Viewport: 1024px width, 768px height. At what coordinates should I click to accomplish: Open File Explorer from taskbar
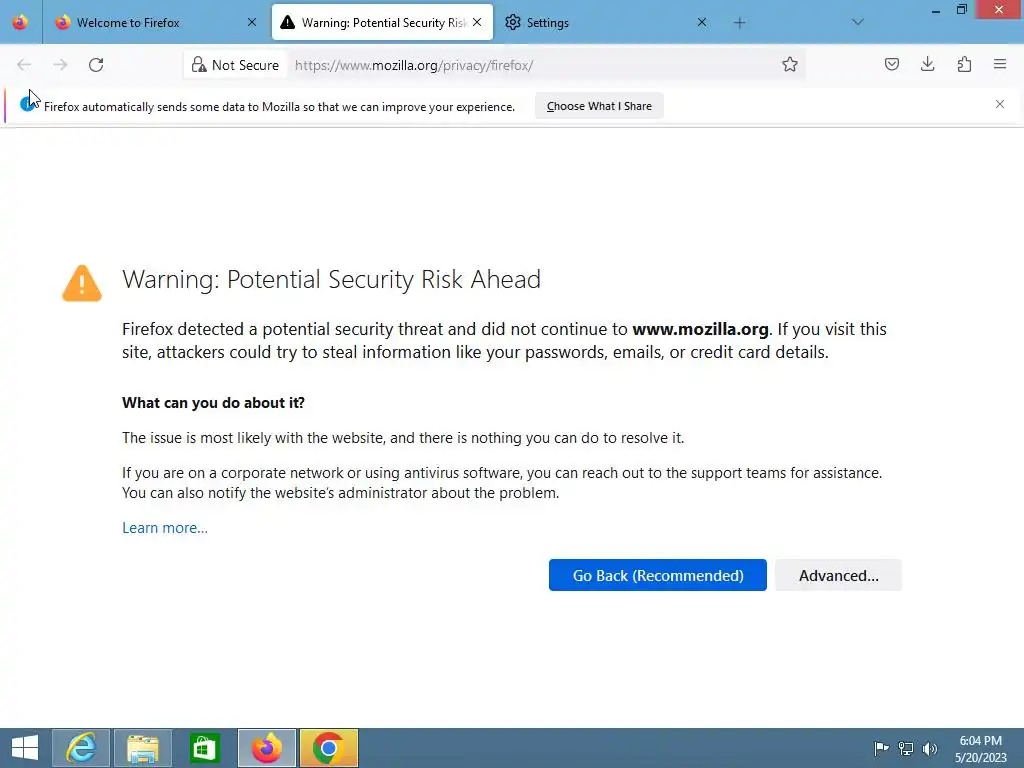click(x=143, y=748)
